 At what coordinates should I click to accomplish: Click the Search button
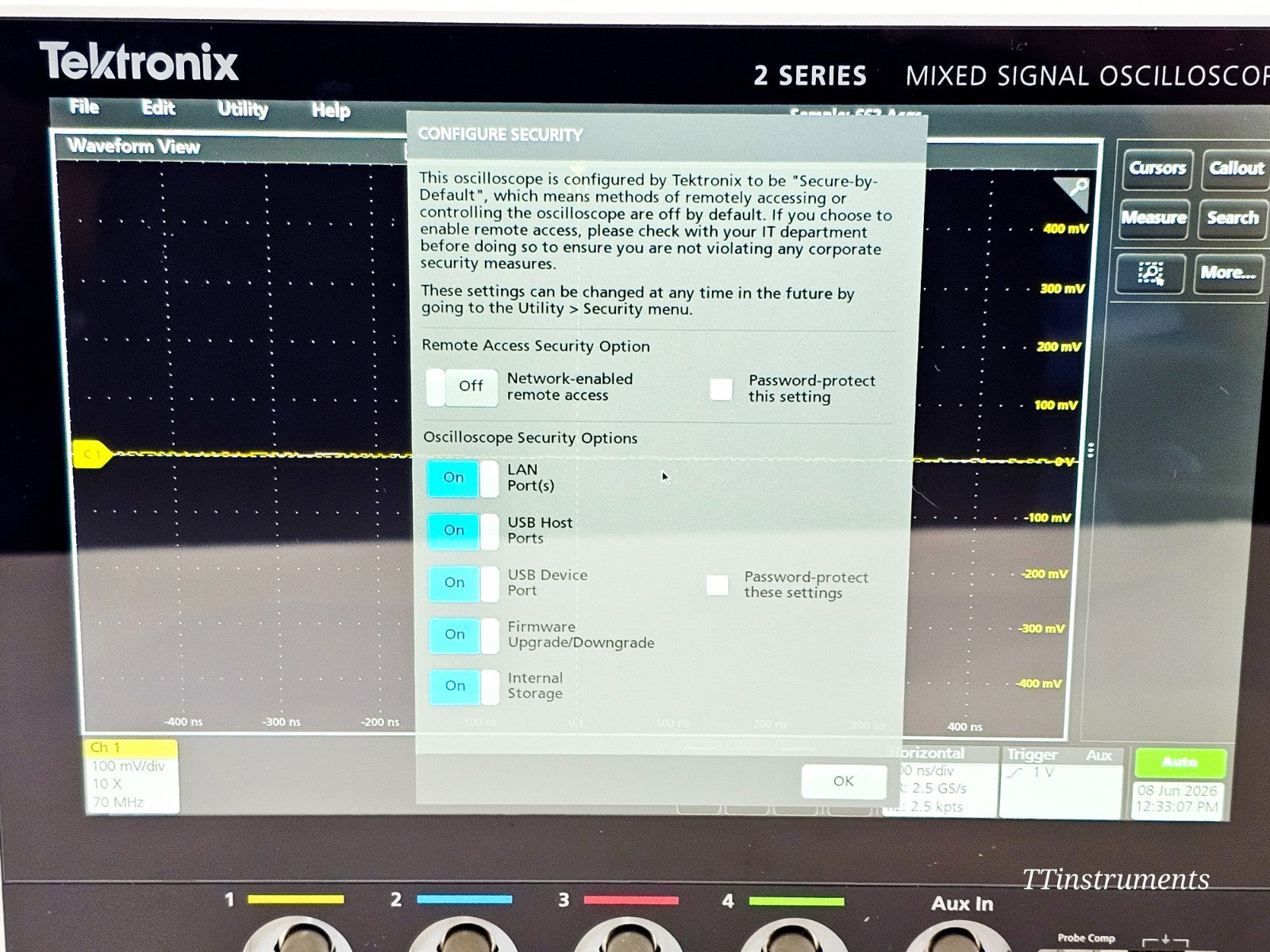pos(1233,218)
